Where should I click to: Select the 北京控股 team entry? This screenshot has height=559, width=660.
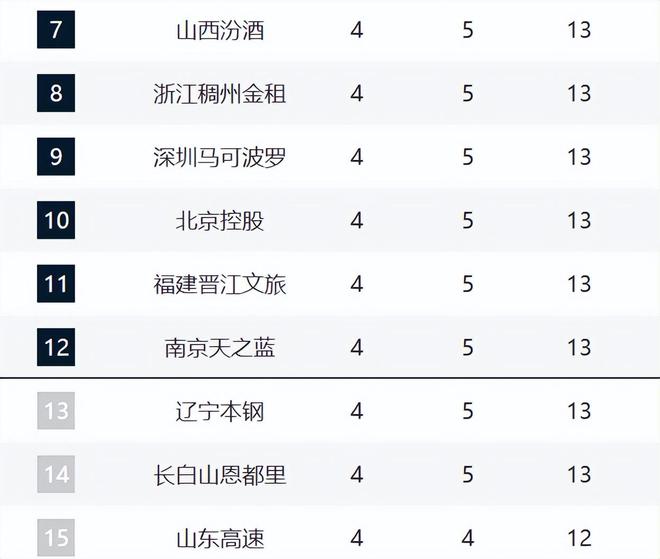pos(220,220)
